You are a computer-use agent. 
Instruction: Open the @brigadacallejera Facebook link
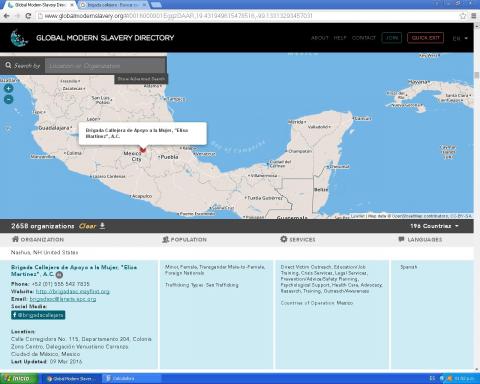(38, 315)
